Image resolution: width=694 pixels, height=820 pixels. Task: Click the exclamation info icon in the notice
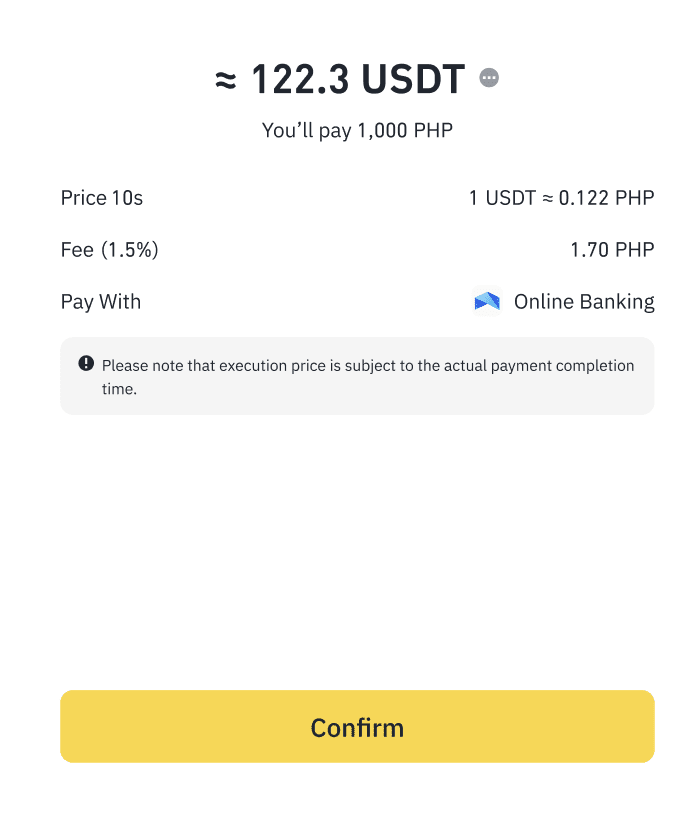coord(86,364)
